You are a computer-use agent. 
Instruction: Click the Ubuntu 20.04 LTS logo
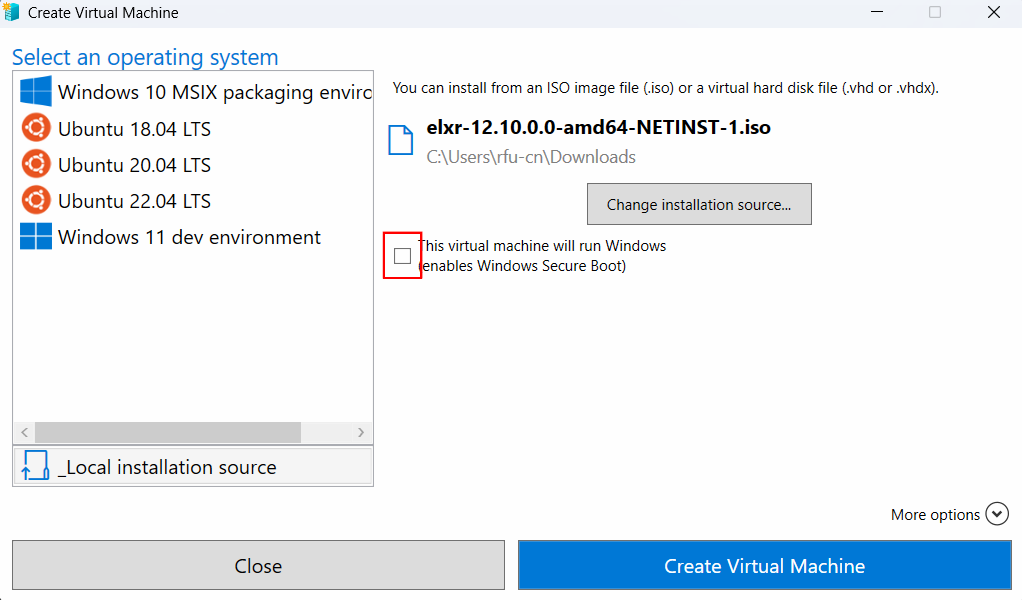pyautogui.click(x=35, y=164)
